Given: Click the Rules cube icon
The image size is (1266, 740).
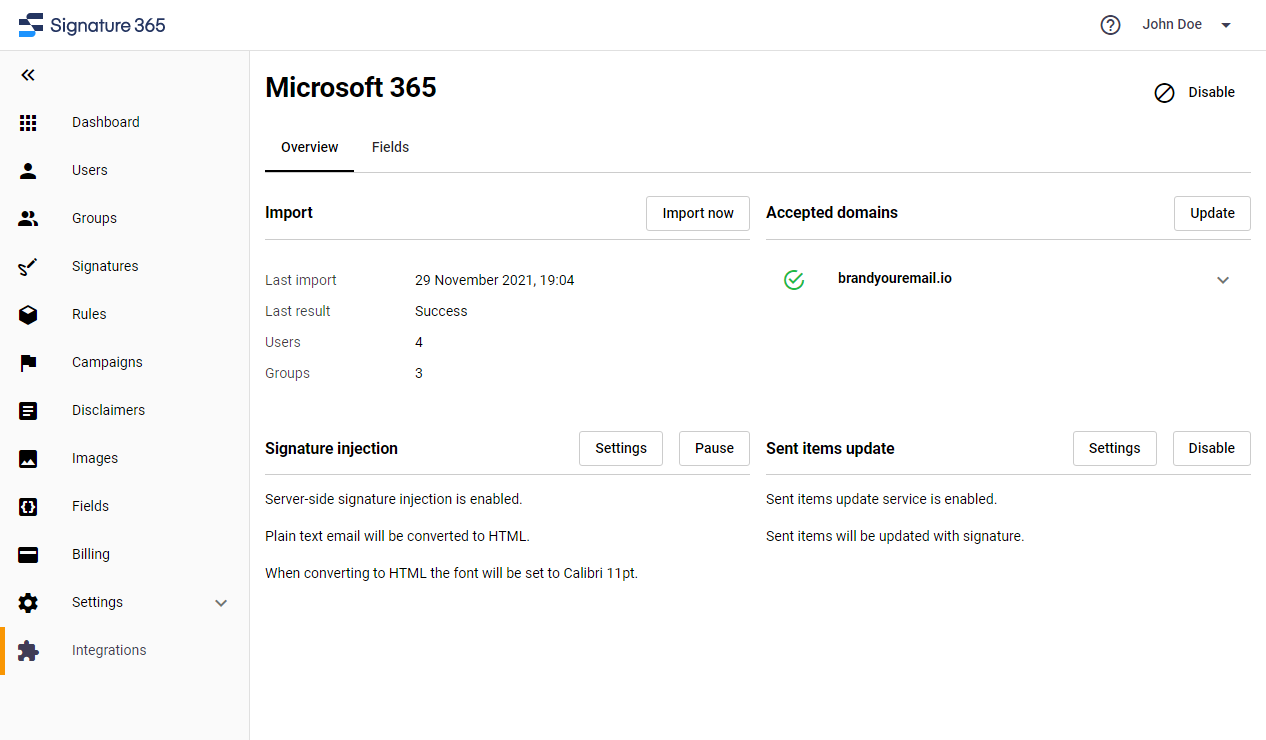Looking at the screenshot, I should click(28, 314).
